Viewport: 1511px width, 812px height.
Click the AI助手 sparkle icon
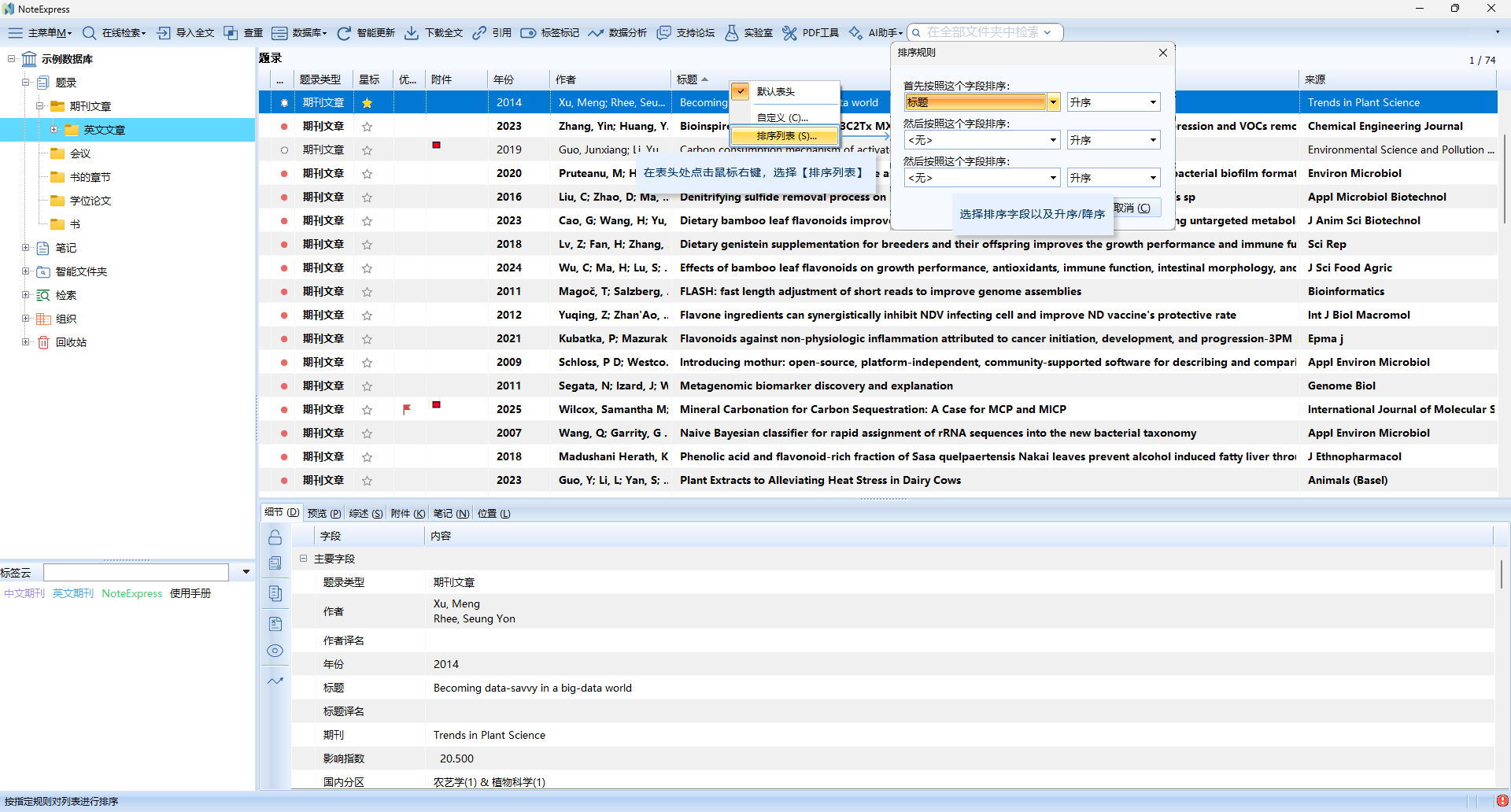point(855,32)
